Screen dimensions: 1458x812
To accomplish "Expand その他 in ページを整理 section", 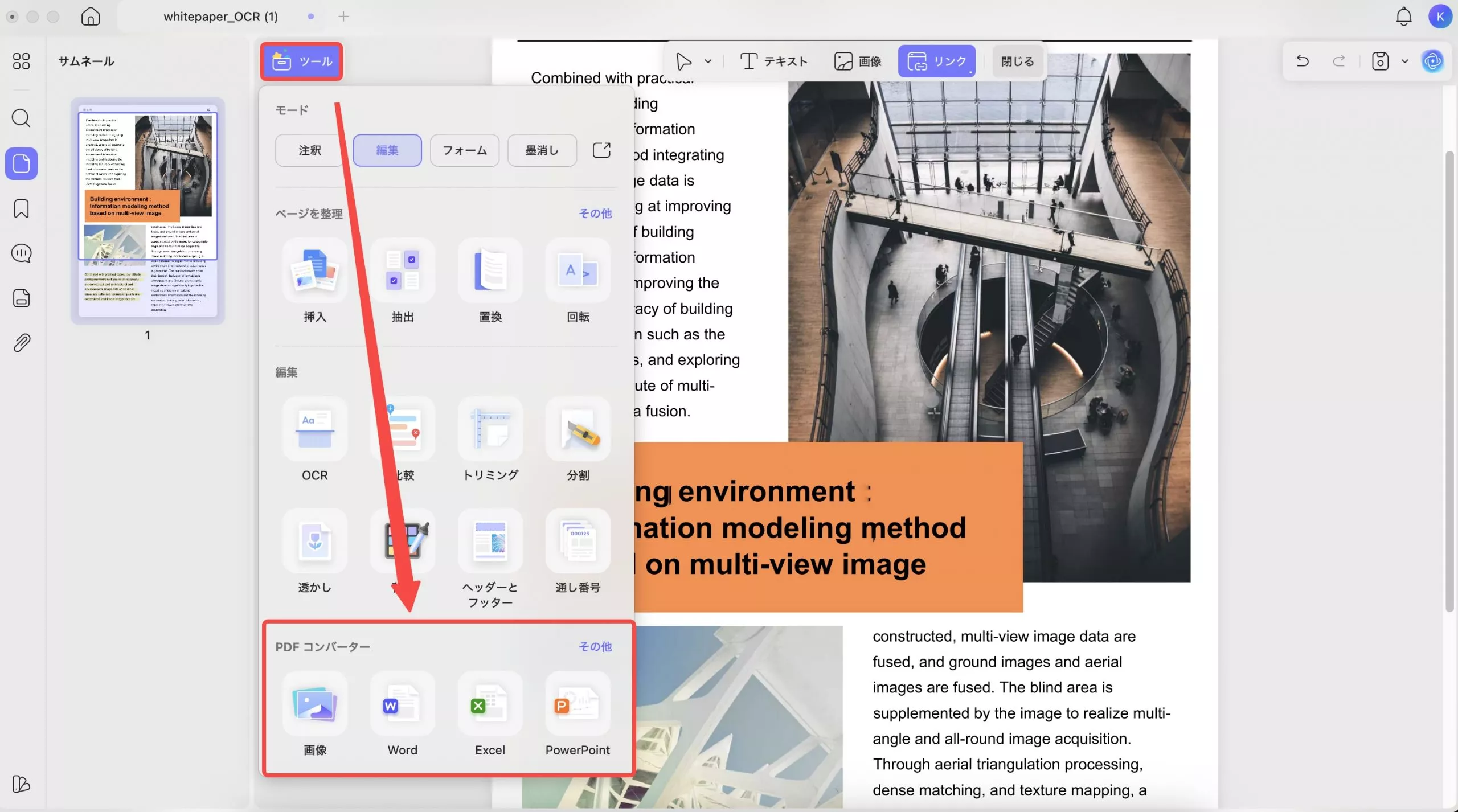I will (x=595, y=214).
